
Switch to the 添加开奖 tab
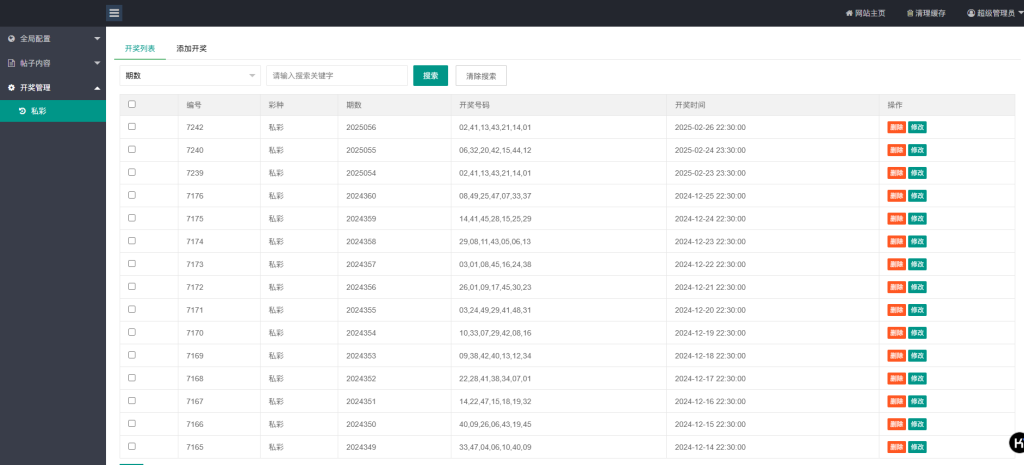coord(191,48)
